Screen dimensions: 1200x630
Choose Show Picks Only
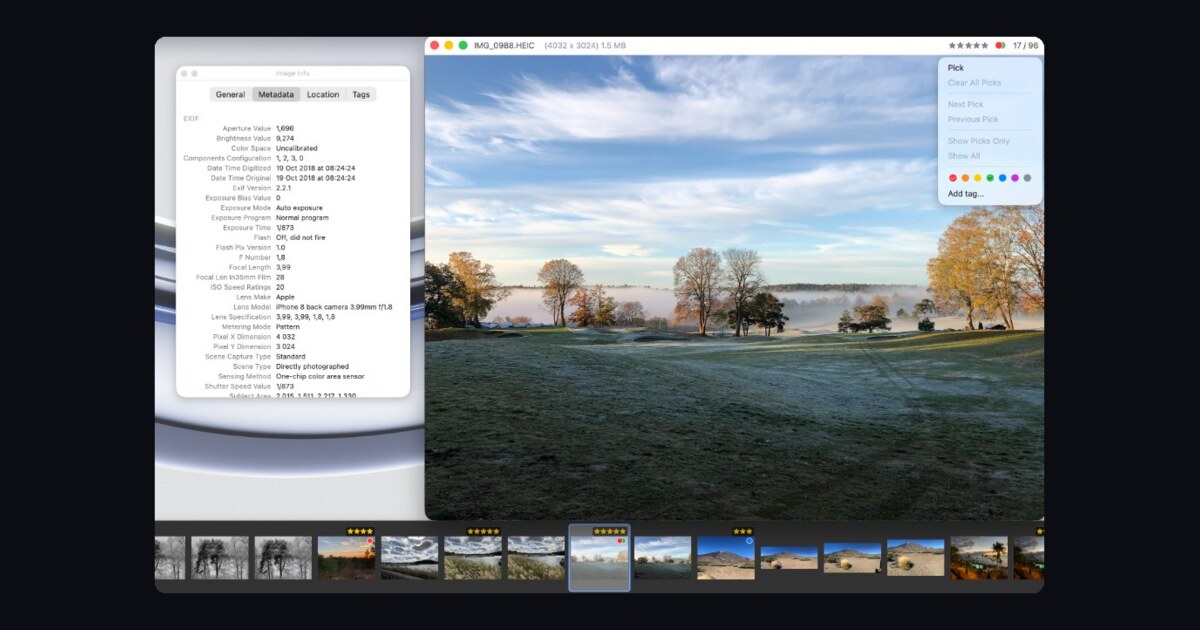click(979, 141)
